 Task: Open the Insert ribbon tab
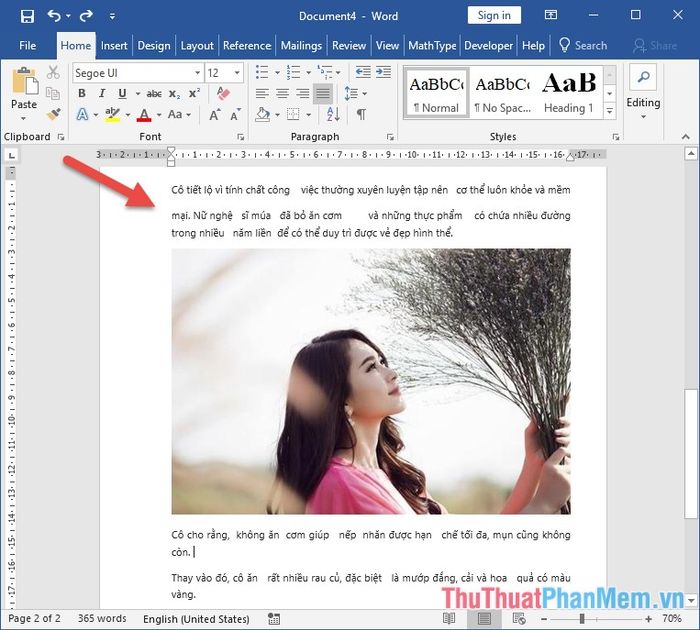[114, 45]
